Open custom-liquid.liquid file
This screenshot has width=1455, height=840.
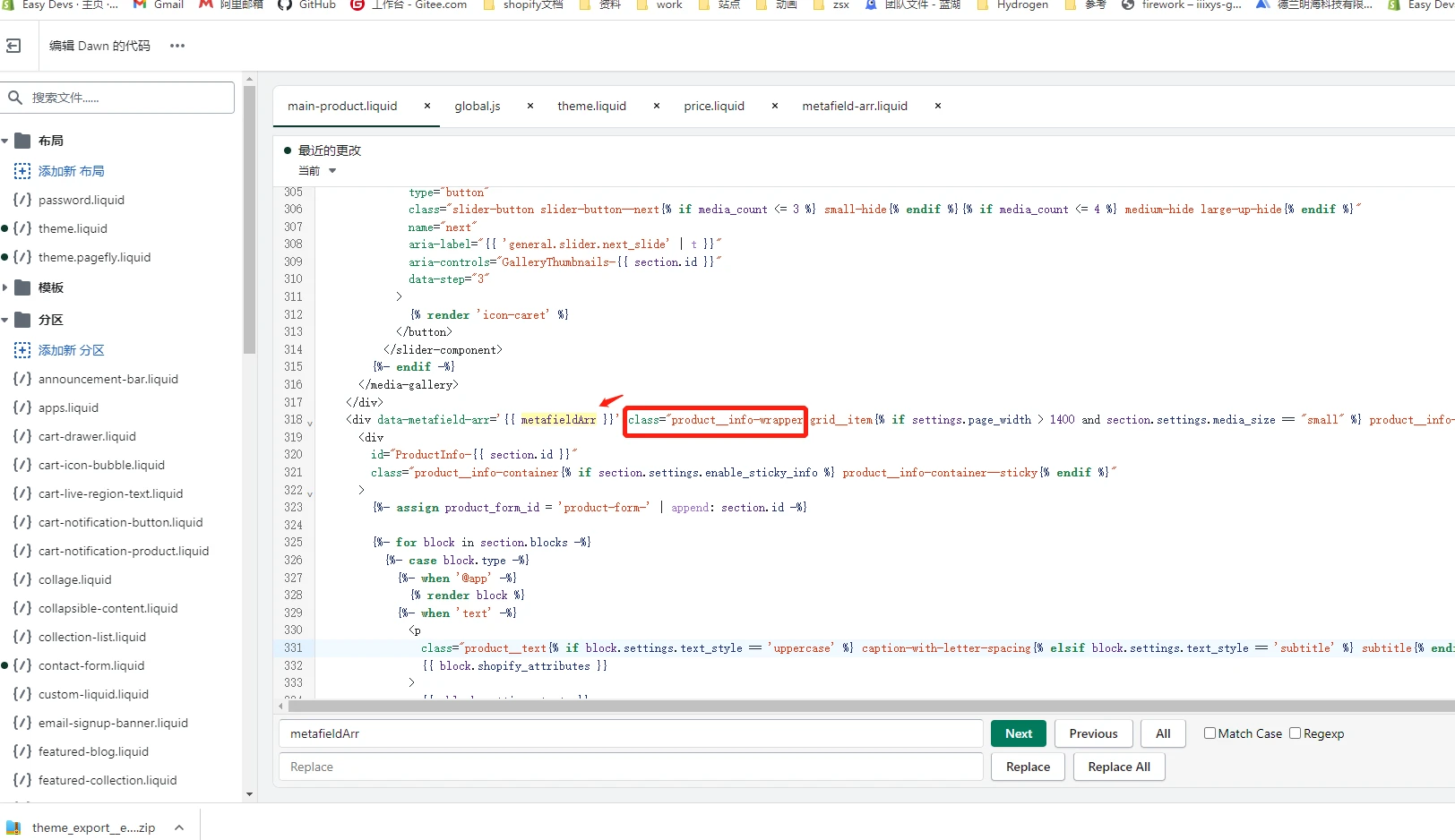(93, 694)
